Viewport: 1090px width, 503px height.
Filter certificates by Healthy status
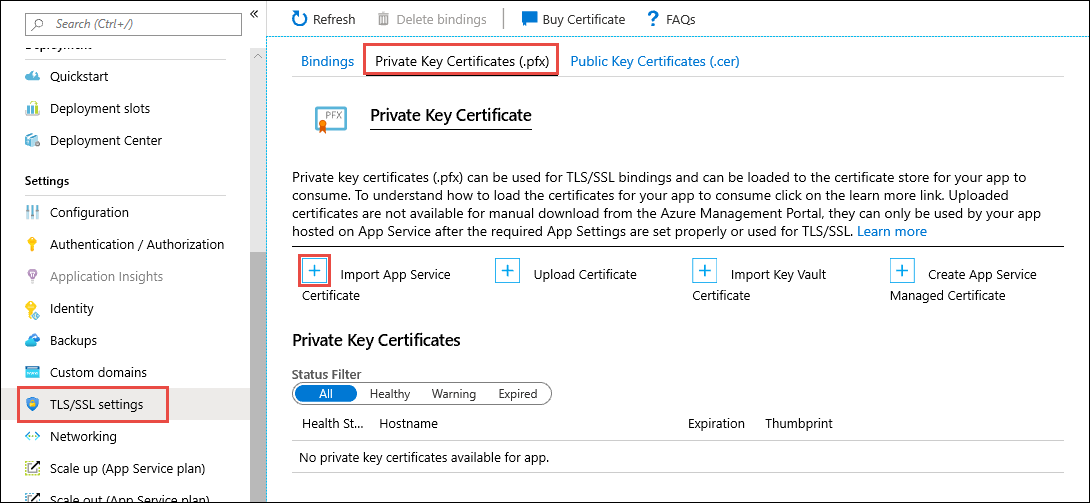[x=390, y=394]
